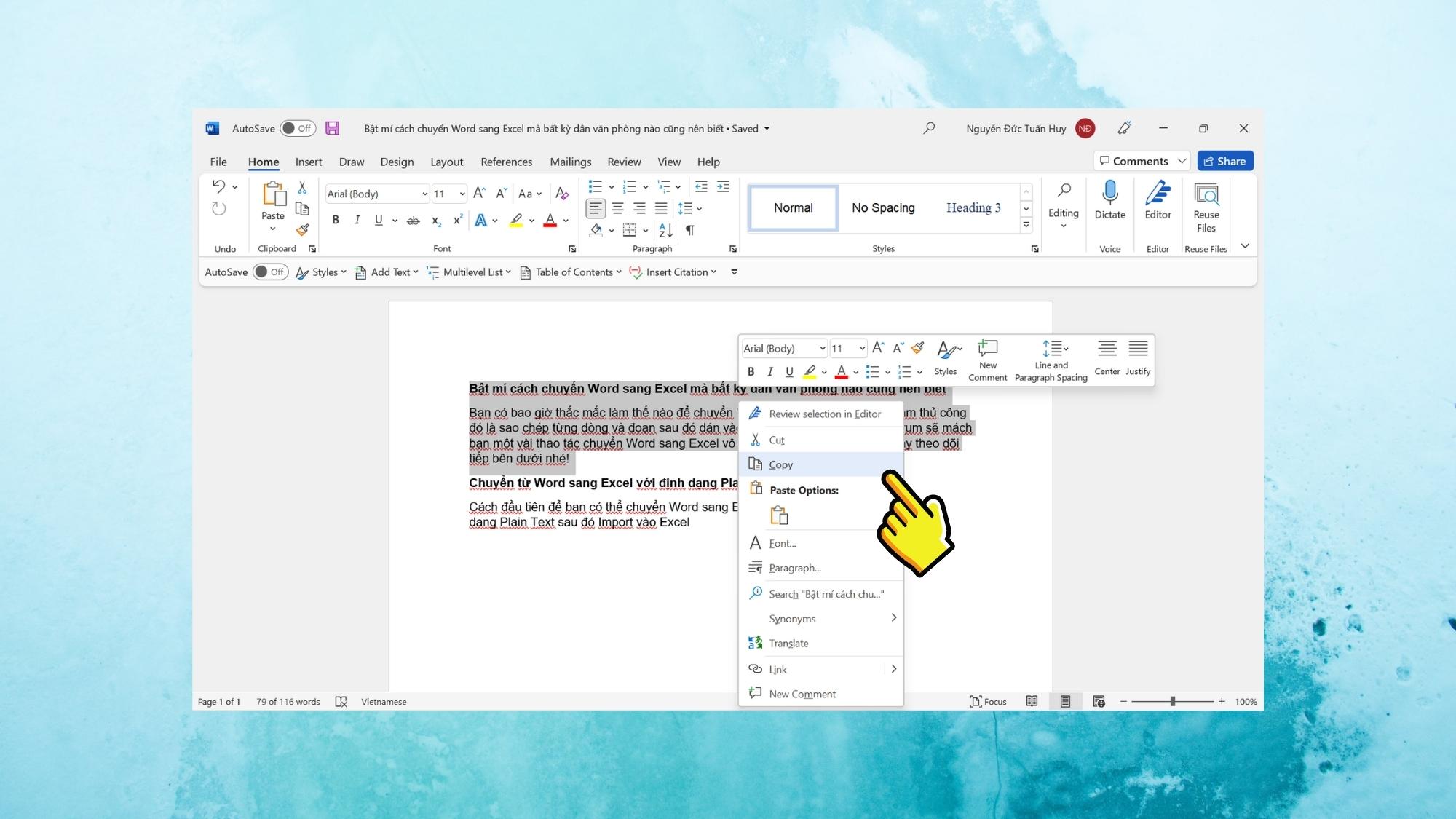This screenshot has height=819, width=1456.
Task: Select Font settings dialog launcher
Action: click(571, 248)
